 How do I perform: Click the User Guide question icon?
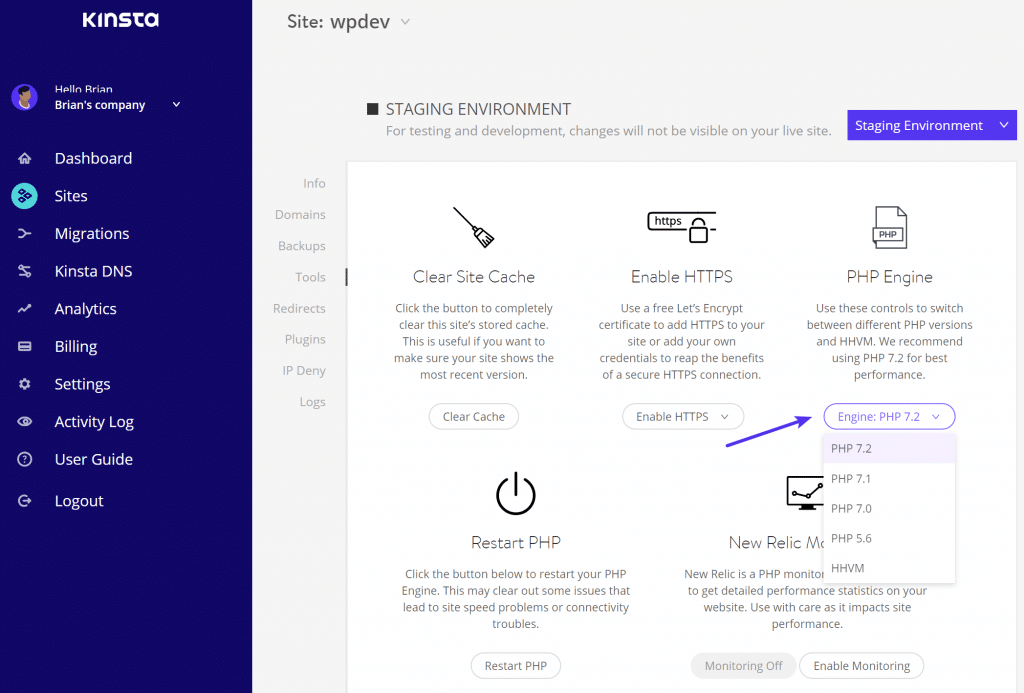(x=25, y=459)
